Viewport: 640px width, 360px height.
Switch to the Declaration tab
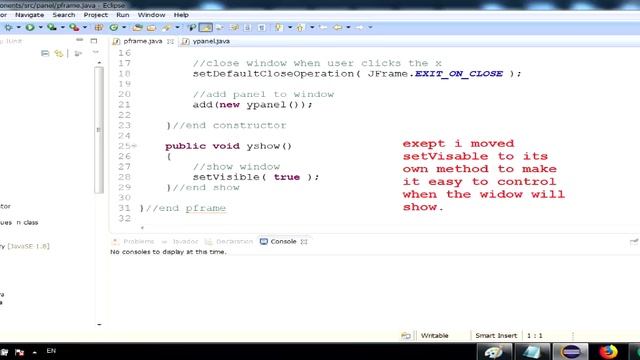[229, 242]
